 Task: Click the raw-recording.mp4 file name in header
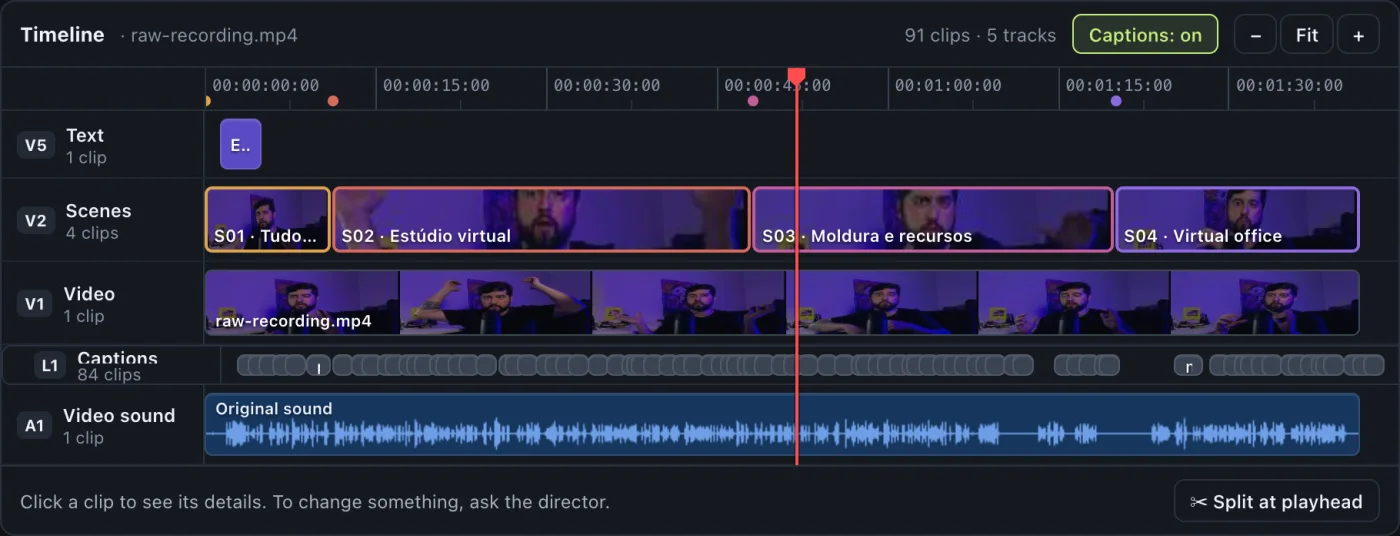(x=214, y=36)
